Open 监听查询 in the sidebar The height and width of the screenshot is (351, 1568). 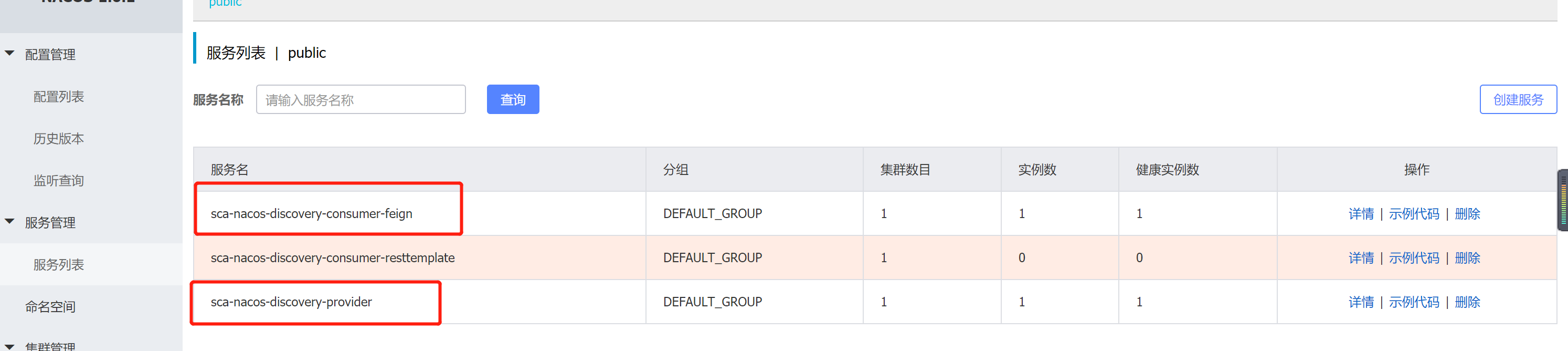point(59,180)
